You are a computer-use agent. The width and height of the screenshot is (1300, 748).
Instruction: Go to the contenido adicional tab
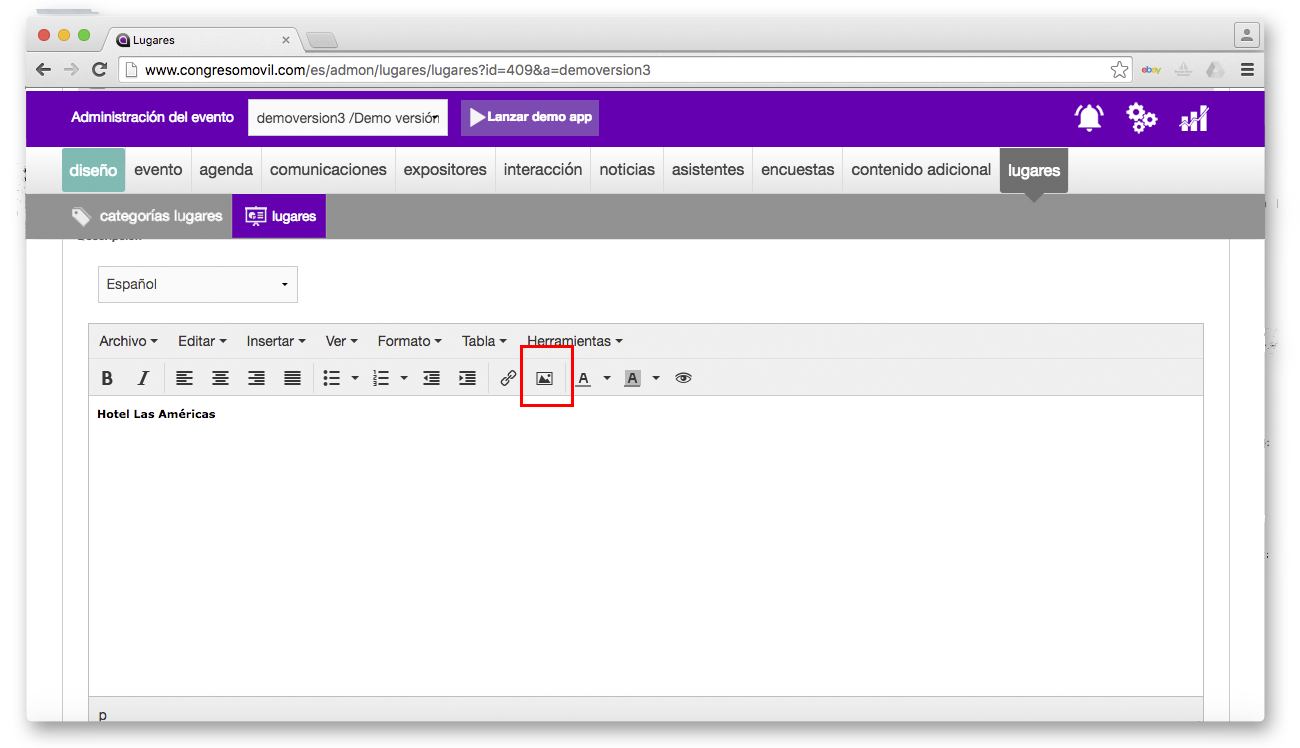tap(921, 170)
